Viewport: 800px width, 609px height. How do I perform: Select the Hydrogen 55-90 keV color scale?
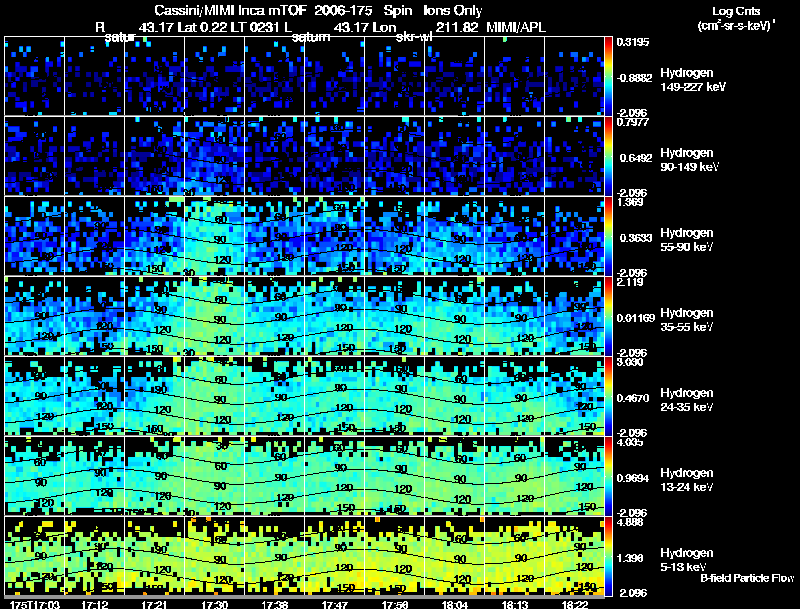click(609, 236)
